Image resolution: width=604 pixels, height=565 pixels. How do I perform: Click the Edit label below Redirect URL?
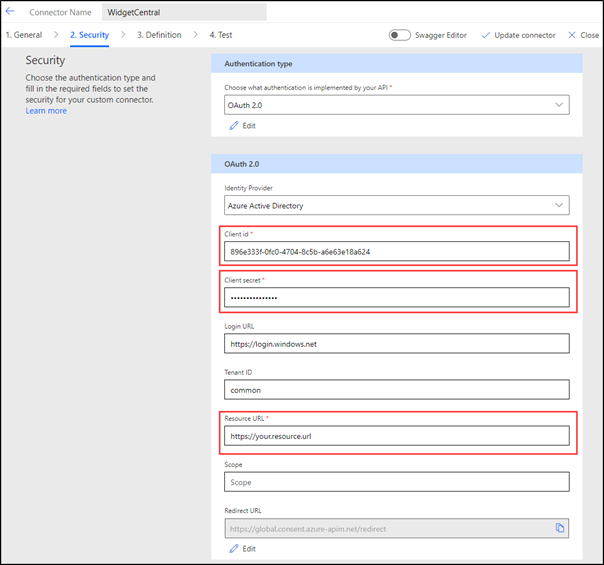point(249,548)
